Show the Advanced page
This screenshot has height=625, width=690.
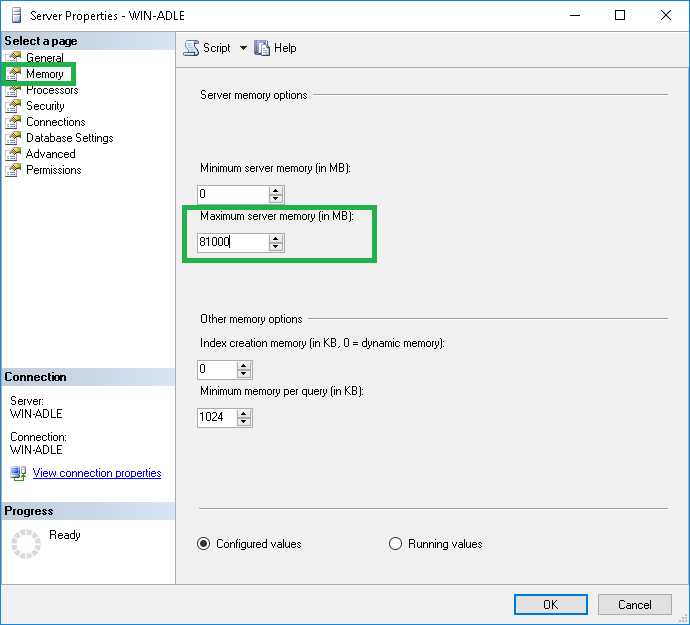(51, 154)
